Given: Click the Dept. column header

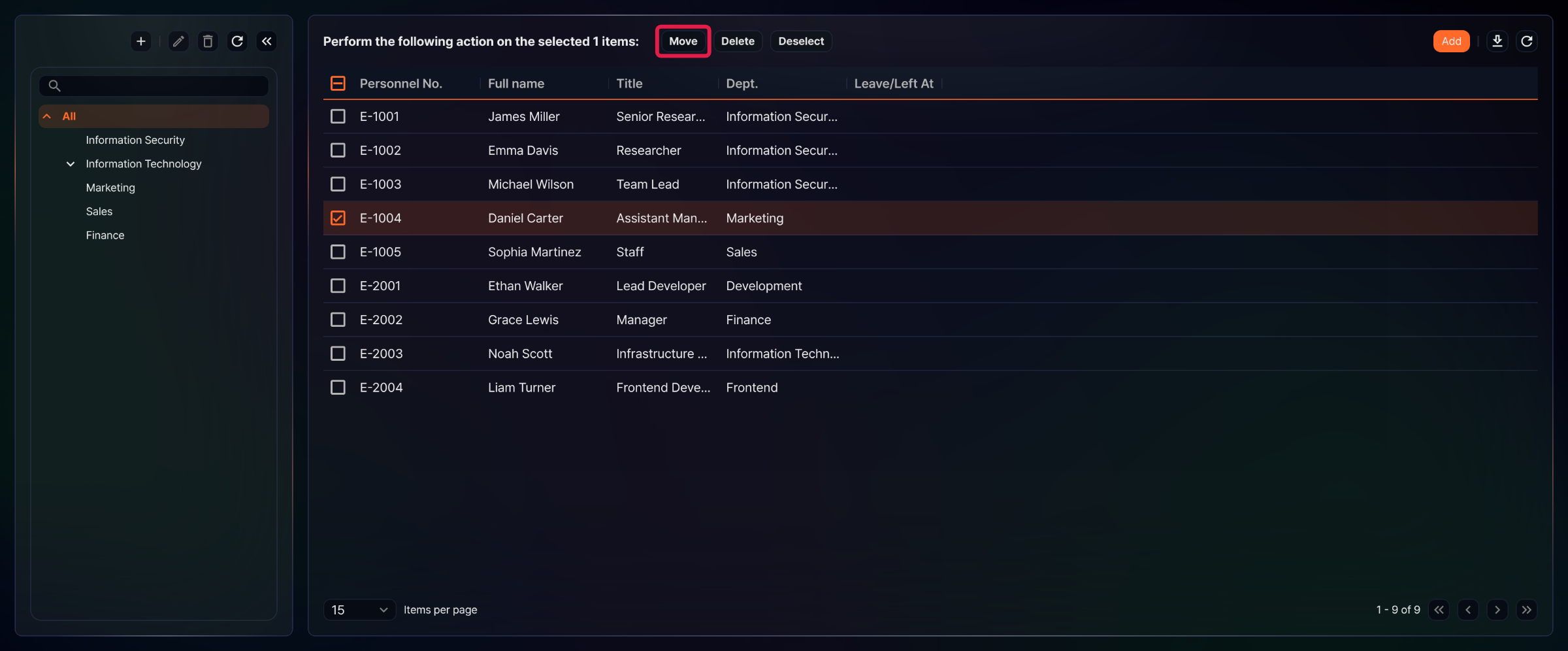Looking at the screenshot, I should (742, 84).
